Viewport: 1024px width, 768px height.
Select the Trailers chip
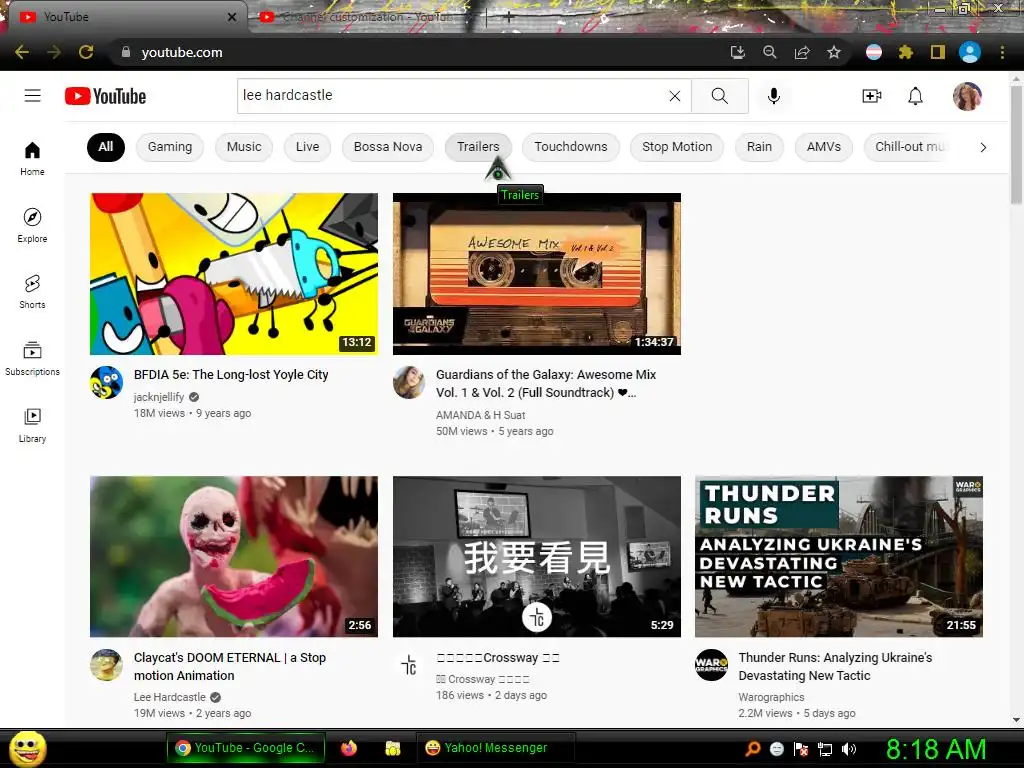pyautogui.click(x=478, y=147)
